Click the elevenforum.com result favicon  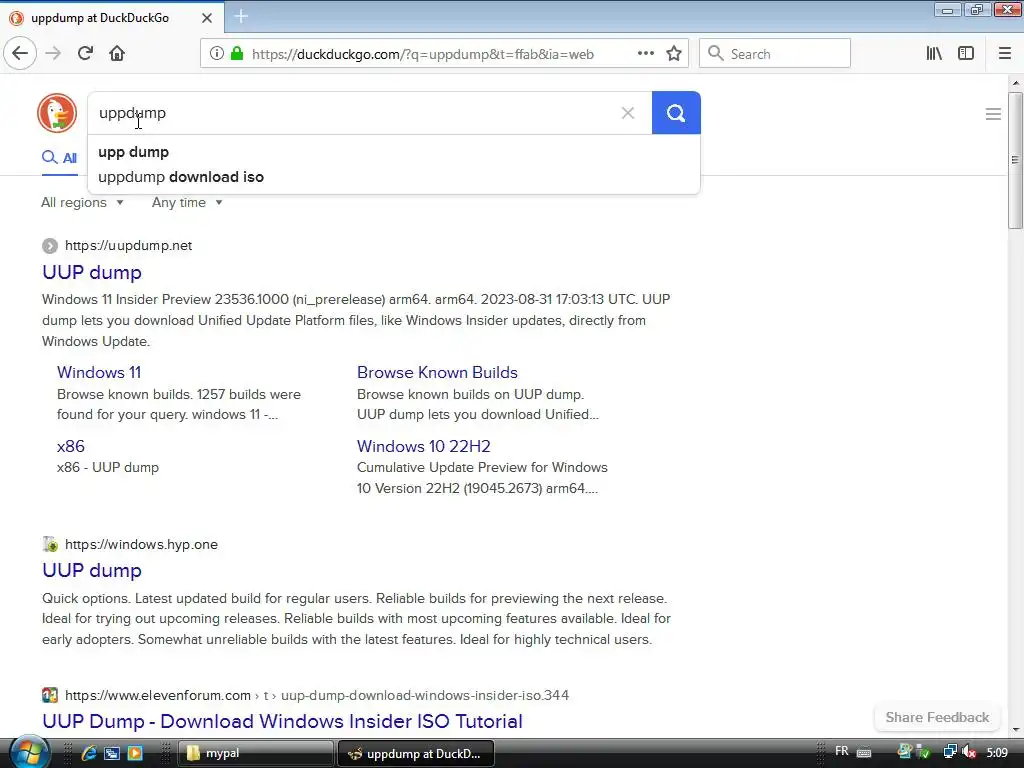point(50,695)
